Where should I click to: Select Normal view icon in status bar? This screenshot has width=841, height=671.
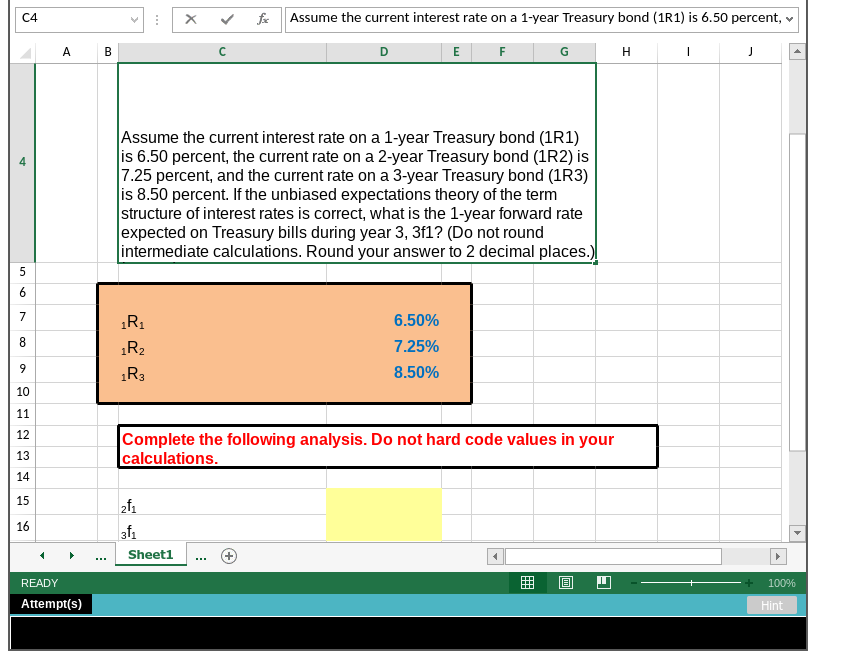click(527, 583)
